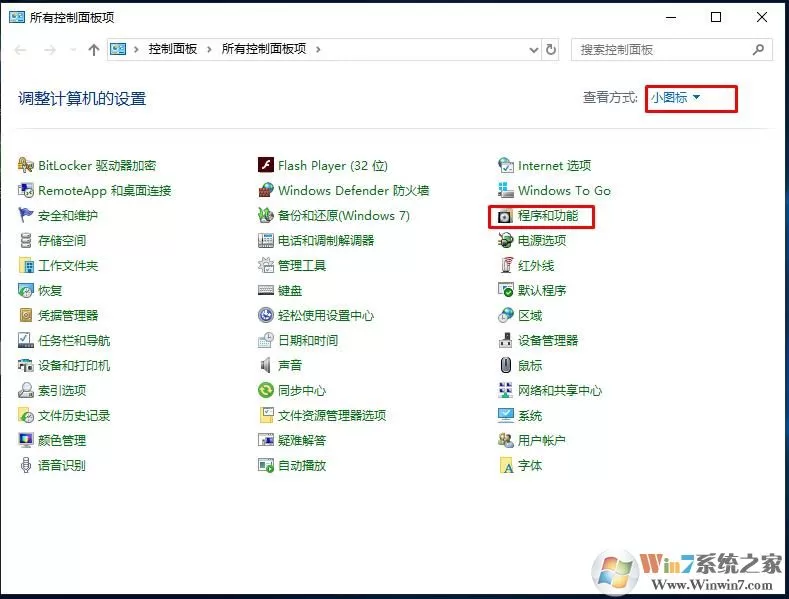The height and width of the screenshot is (599, 789).
Task: Click the 索引选项 icon
Action: pos(25,390)
